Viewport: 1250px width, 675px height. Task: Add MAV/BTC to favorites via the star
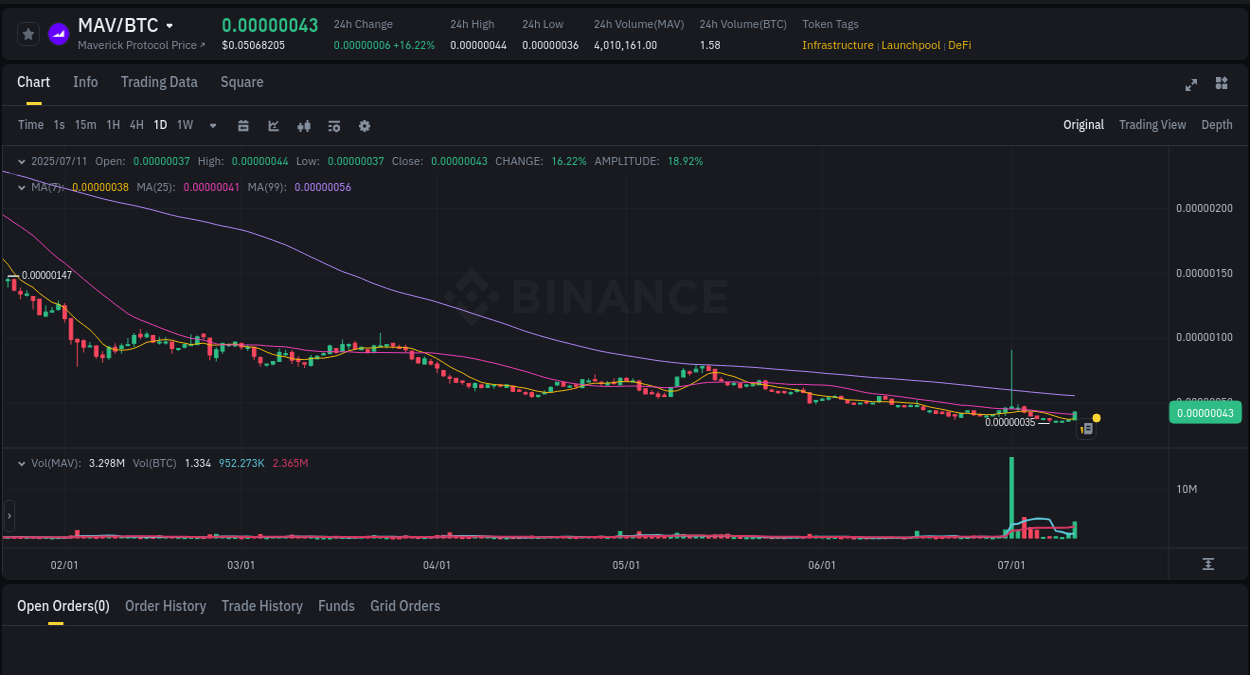coord(27,34)
